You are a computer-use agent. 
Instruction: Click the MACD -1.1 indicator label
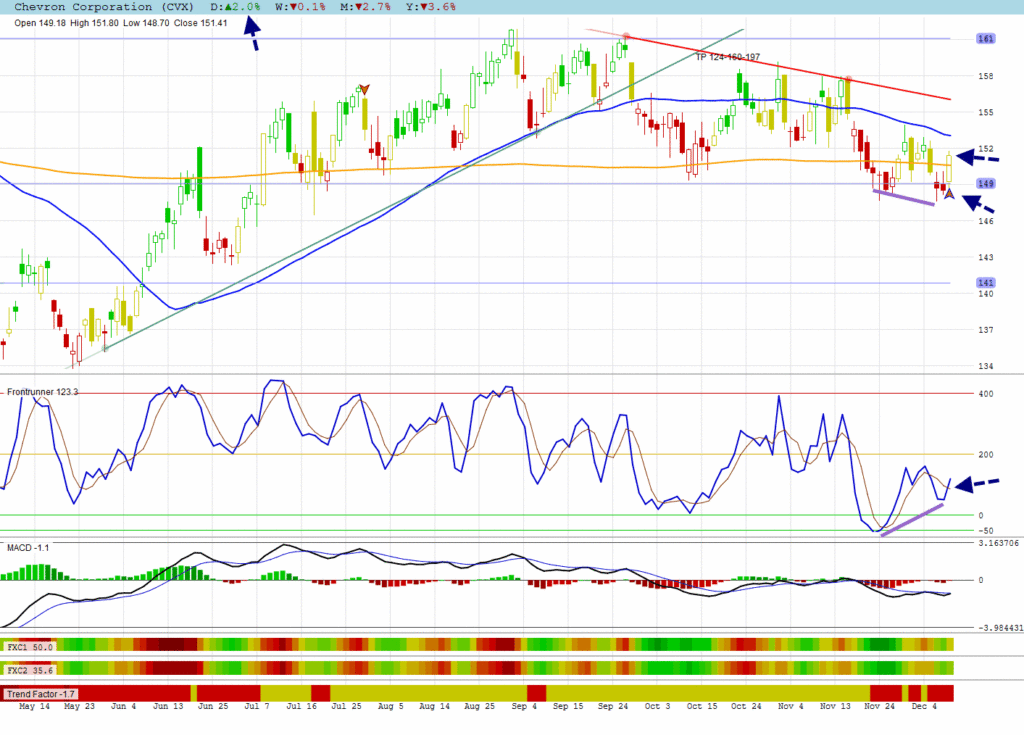(x=28, y=548)
